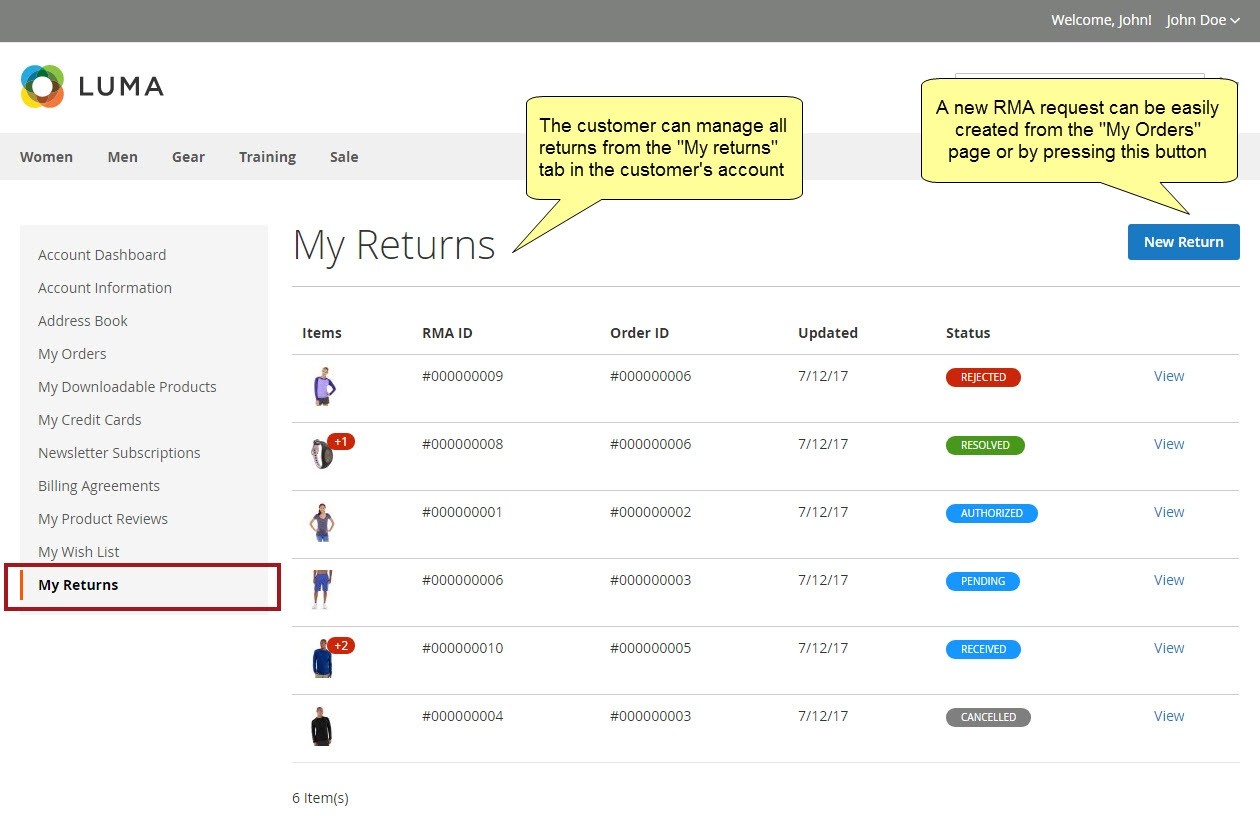
Task: Click the AUTHORIZED status badge
Action: point(992,513)
